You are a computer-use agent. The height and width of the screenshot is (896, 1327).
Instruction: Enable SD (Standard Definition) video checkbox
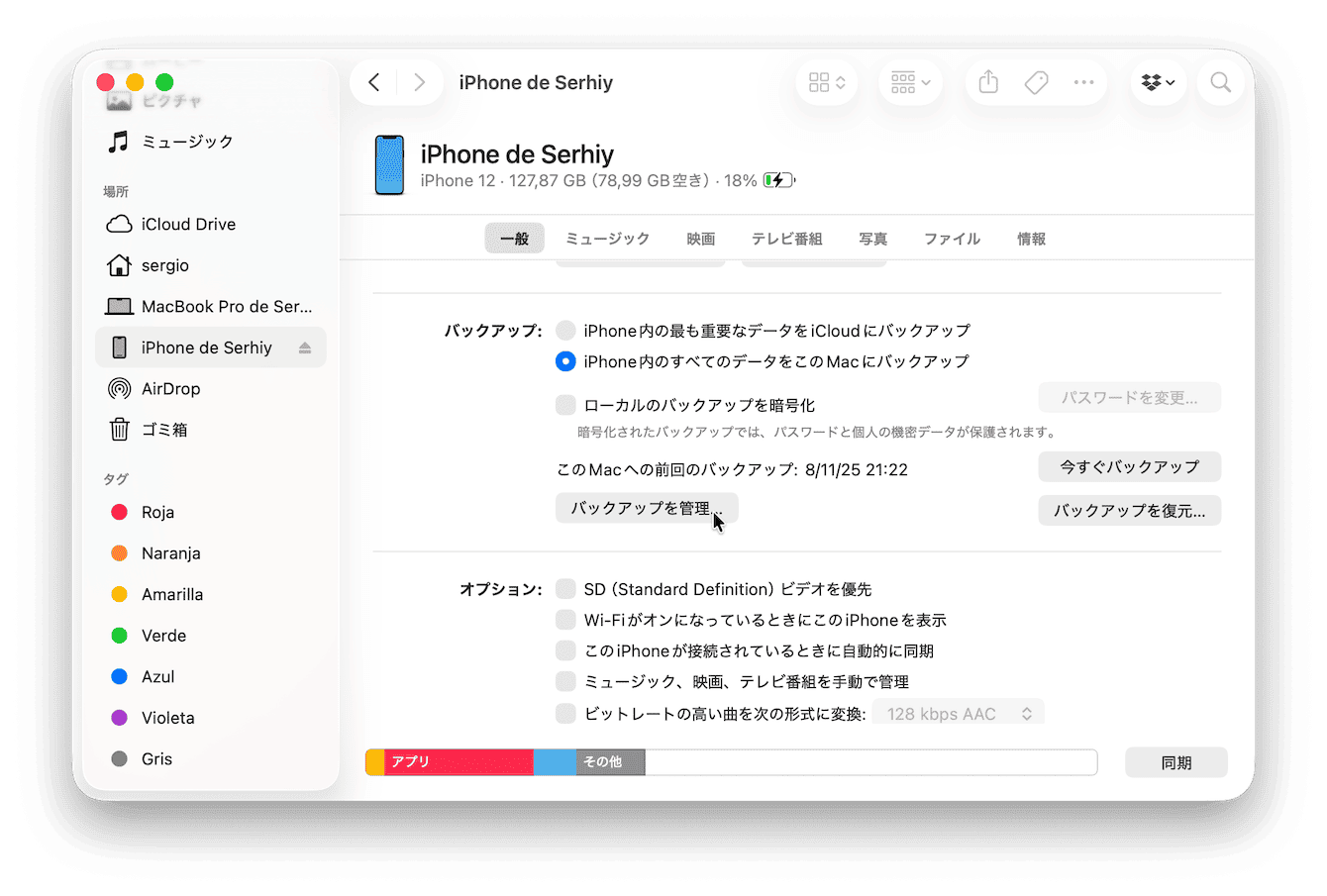[565, 589]
